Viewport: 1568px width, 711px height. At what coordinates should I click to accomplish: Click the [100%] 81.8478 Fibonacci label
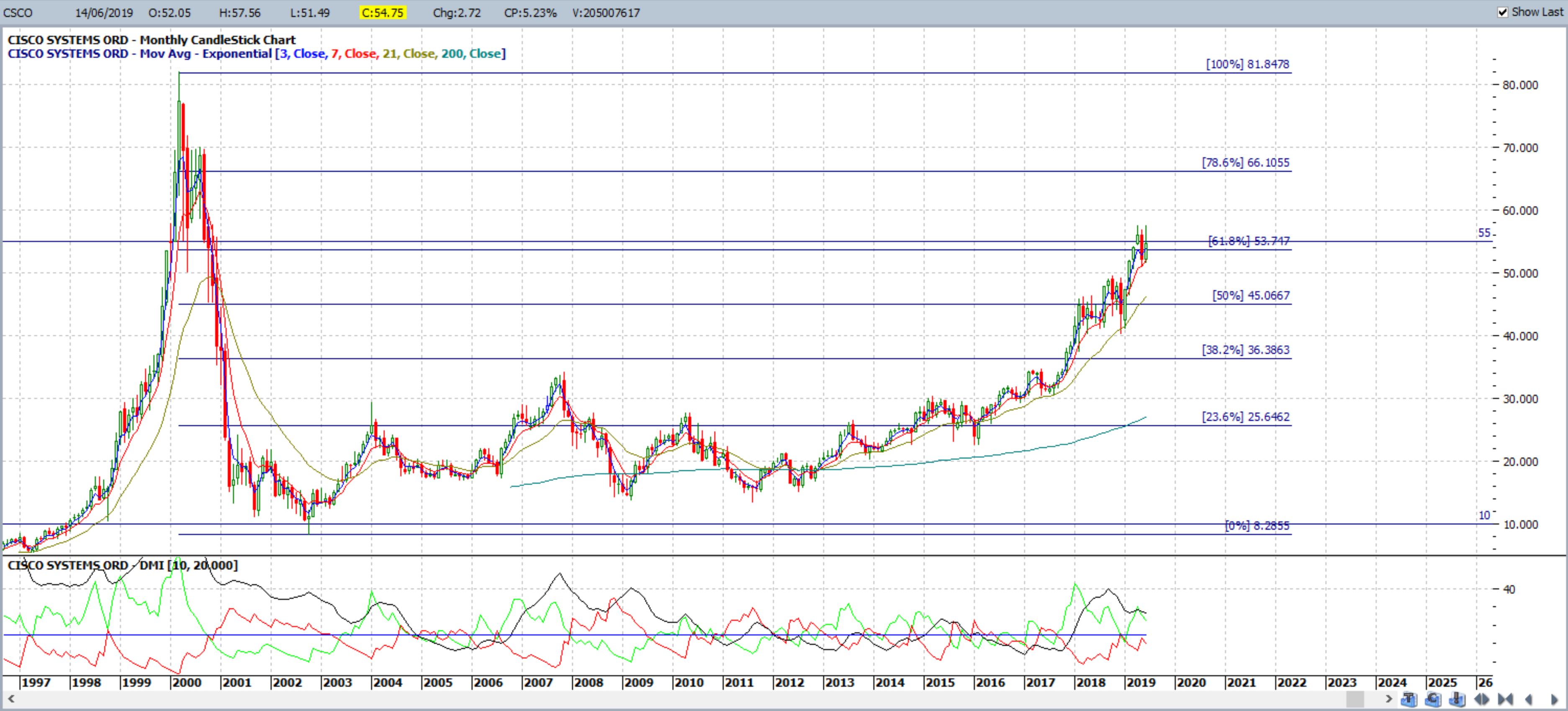[1248, 64]
